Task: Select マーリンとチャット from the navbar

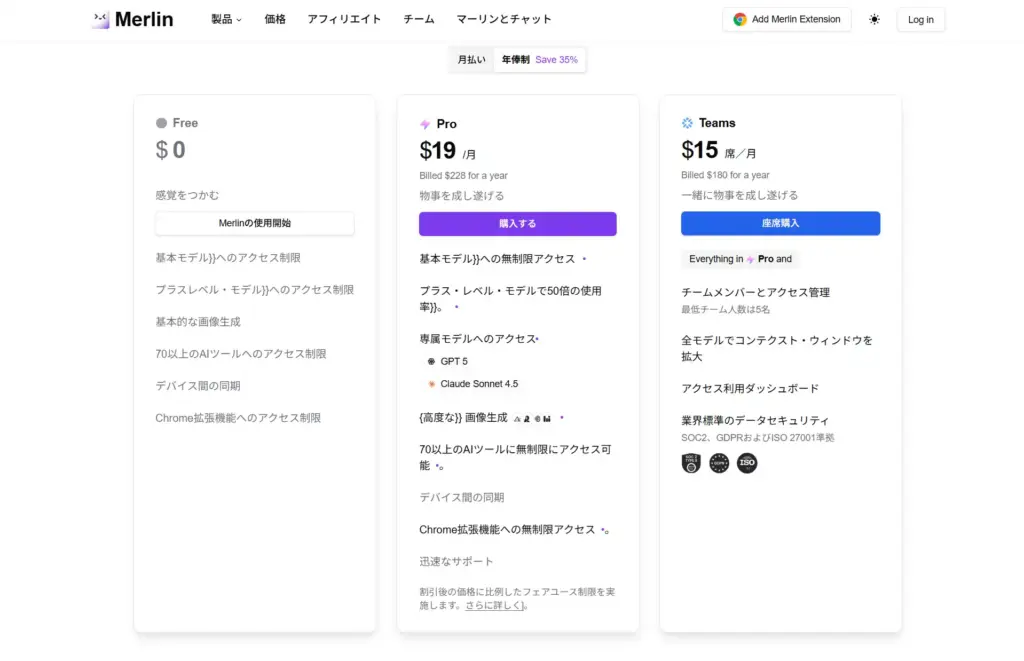Action: (503, 19)
